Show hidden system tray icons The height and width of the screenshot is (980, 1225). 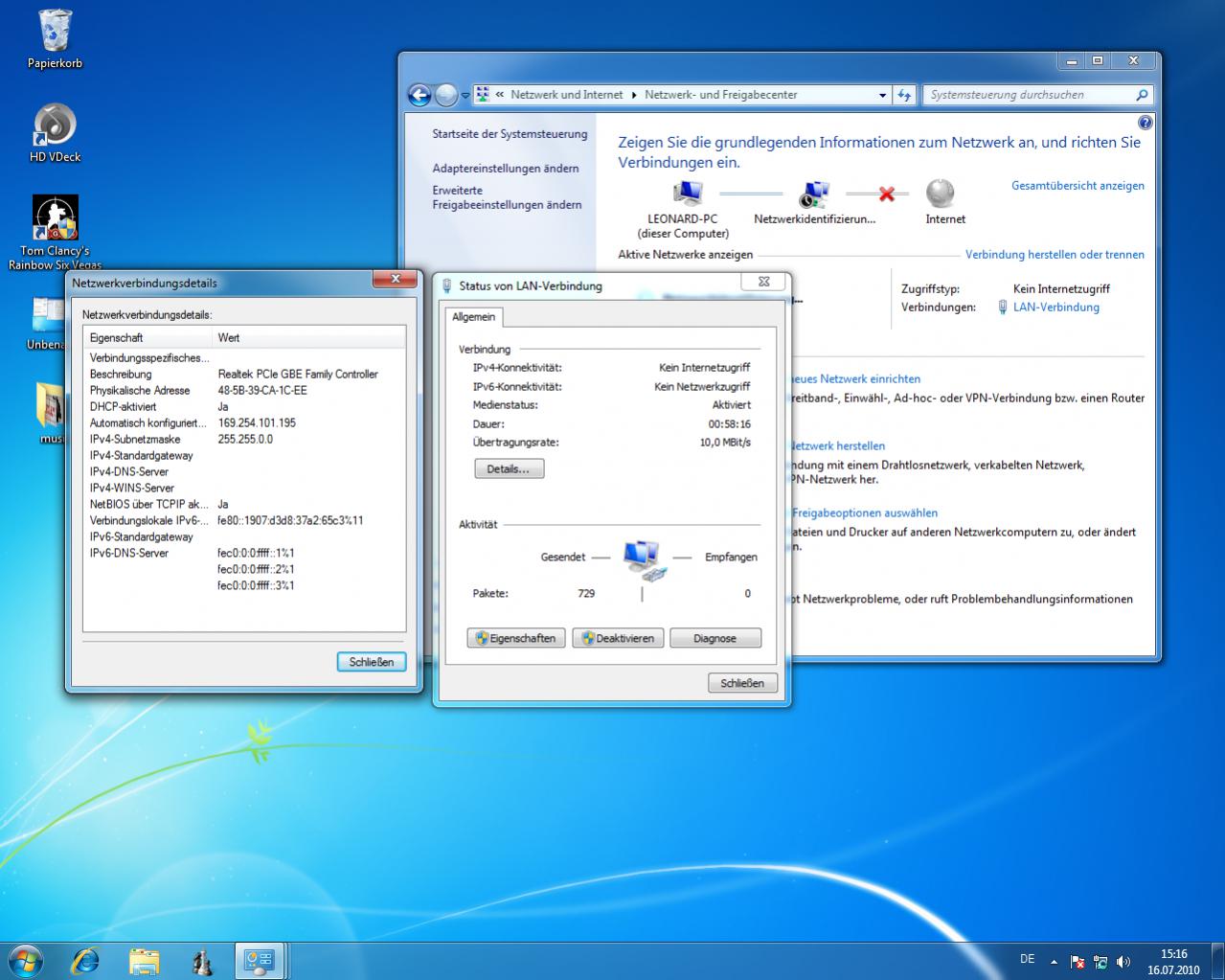(x=1054, y=962)
